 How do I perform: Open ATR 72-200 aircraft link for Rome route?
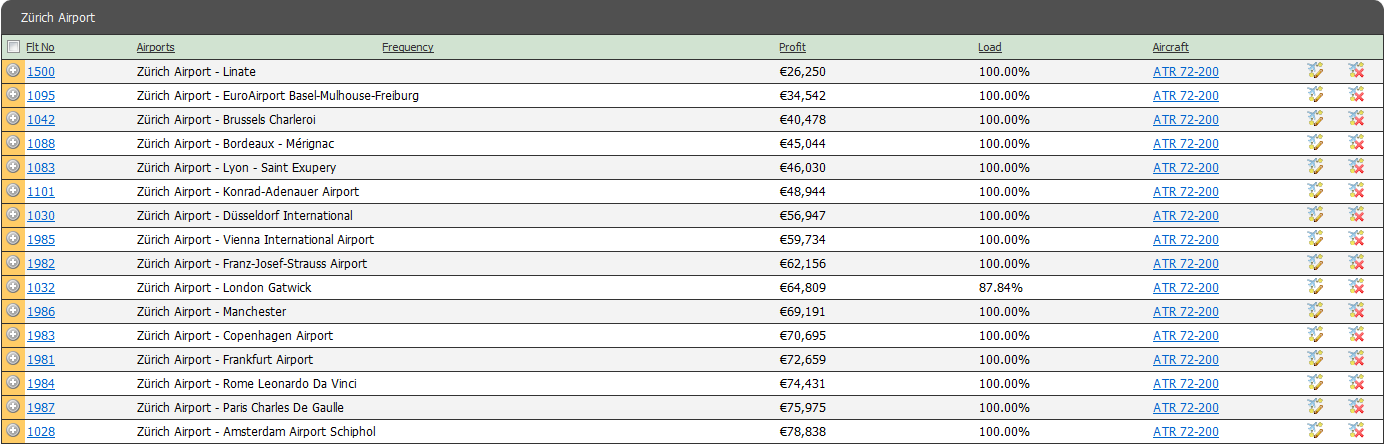(1186, 384)
